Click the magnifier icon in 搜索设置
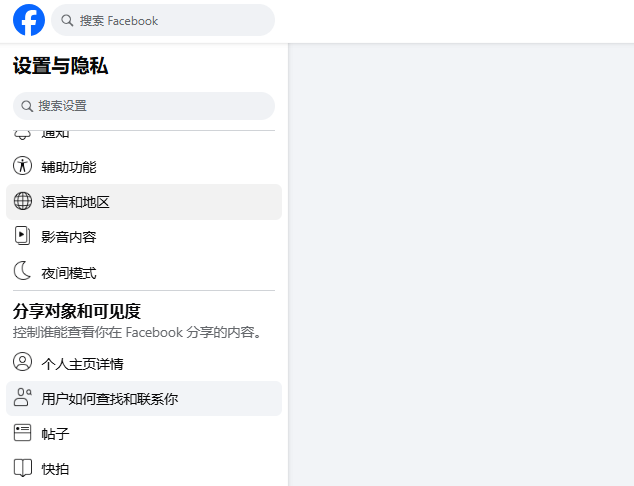 point(27,106)
